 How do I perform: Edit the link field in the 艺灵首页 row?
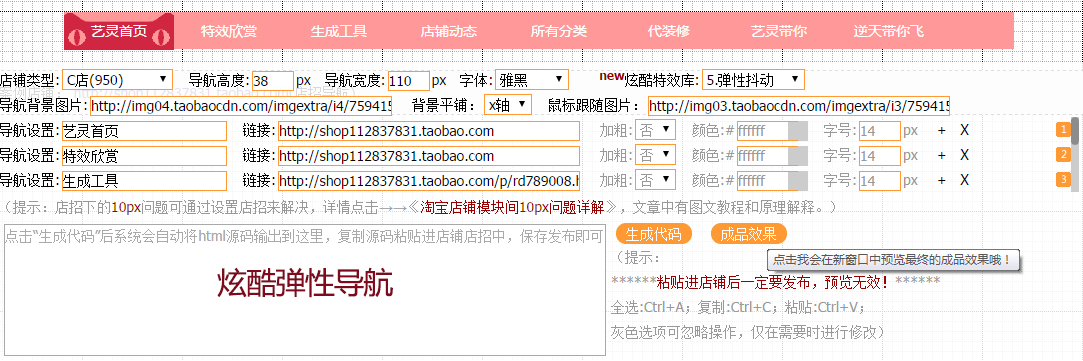click(429, 131)
